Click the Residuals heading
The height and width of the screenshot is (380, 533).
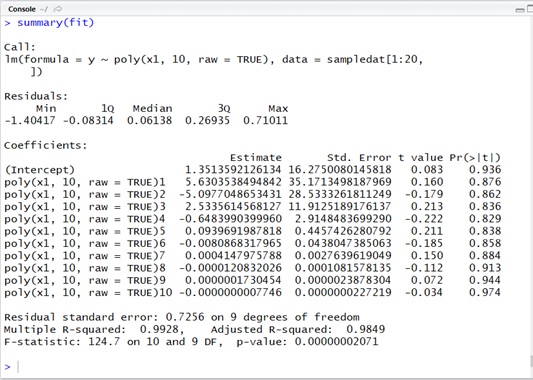36,97
